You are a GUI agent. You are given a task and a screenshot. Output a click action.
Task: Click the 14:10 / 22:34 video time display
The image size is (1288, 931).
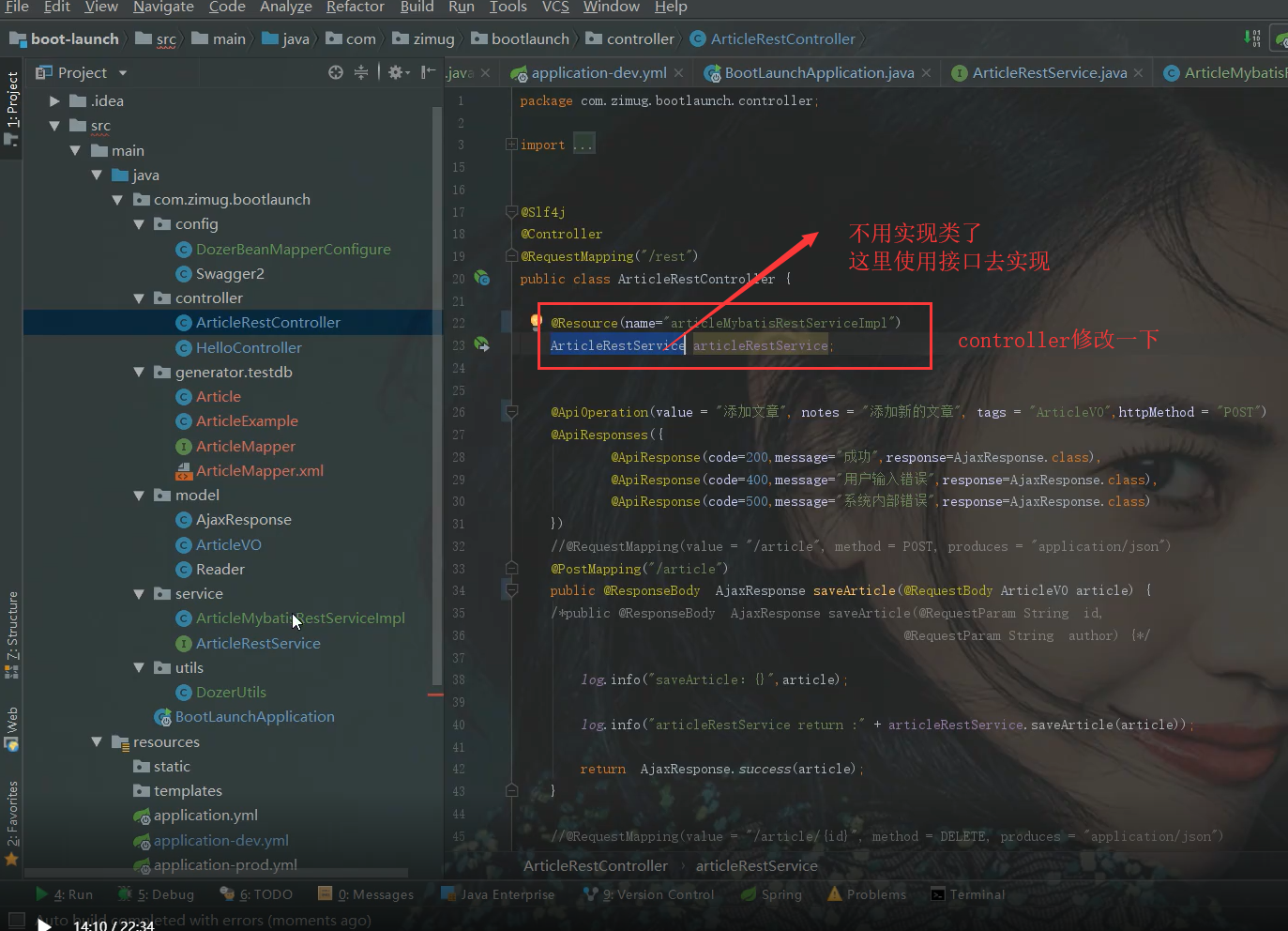114,925
